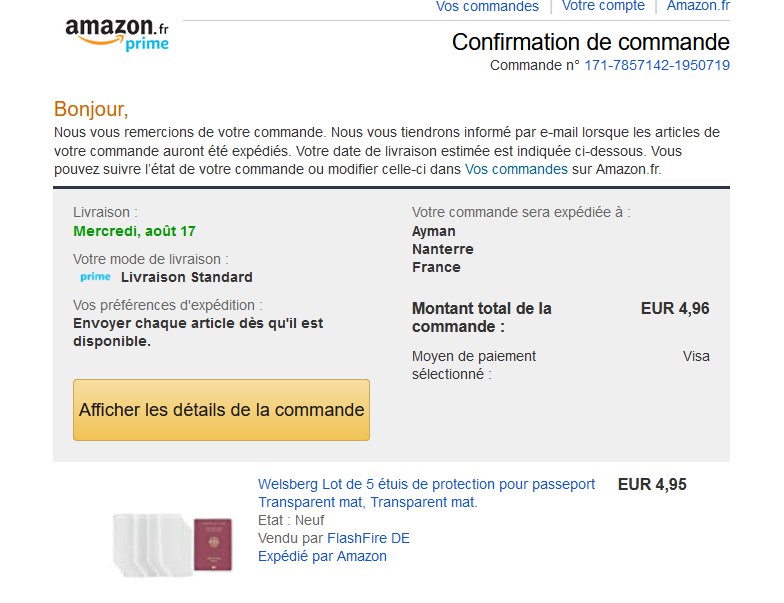The height and width of the screenshot is (603, 784).
Task: Visit seller FlashFire DE
Action: point(368,538)
